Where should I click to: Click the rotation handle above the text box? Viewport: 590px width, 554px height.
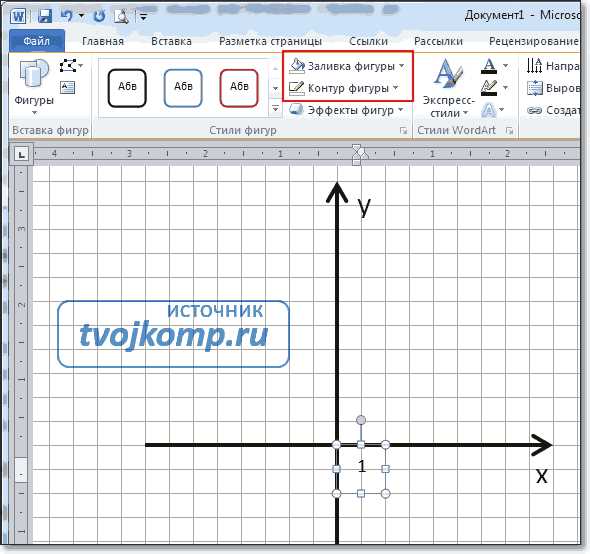click(361, 420)
